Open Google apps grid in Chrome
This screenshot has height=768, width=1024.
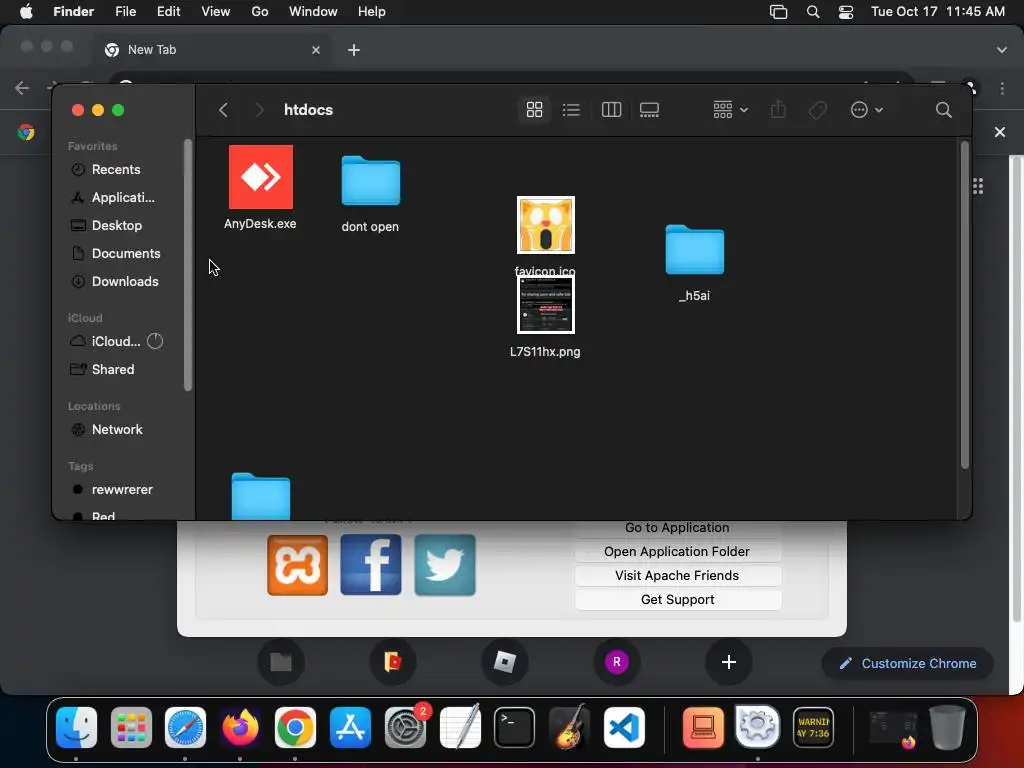click(x=978, y=187)
